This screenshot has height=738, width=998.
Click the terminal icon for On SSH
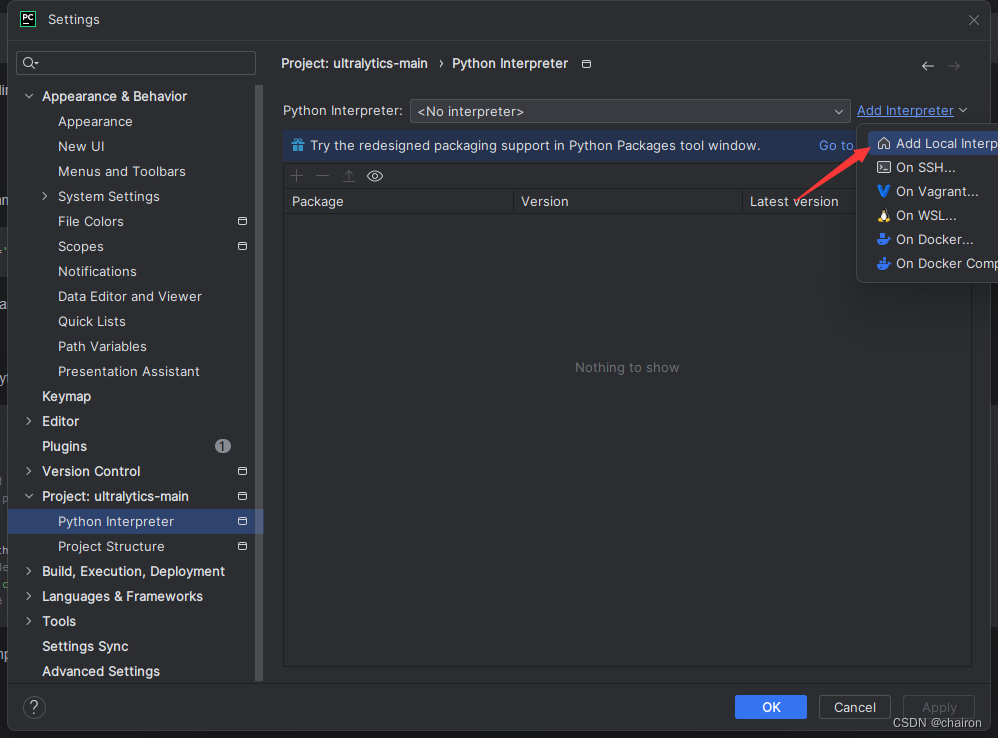tap(883, 167)
